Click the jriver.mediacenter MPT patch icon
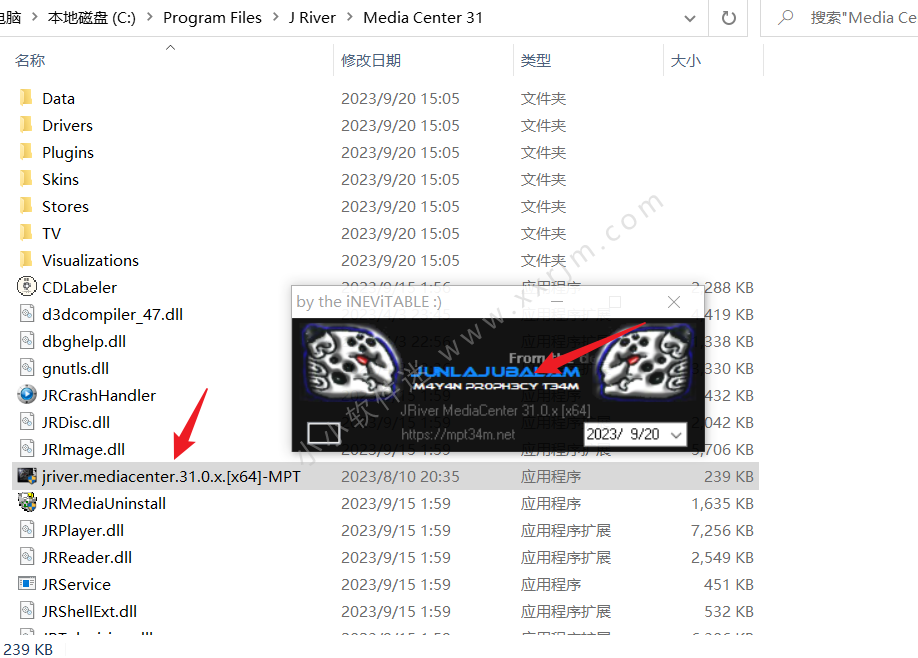918x658 pixels. click(27, 475)
